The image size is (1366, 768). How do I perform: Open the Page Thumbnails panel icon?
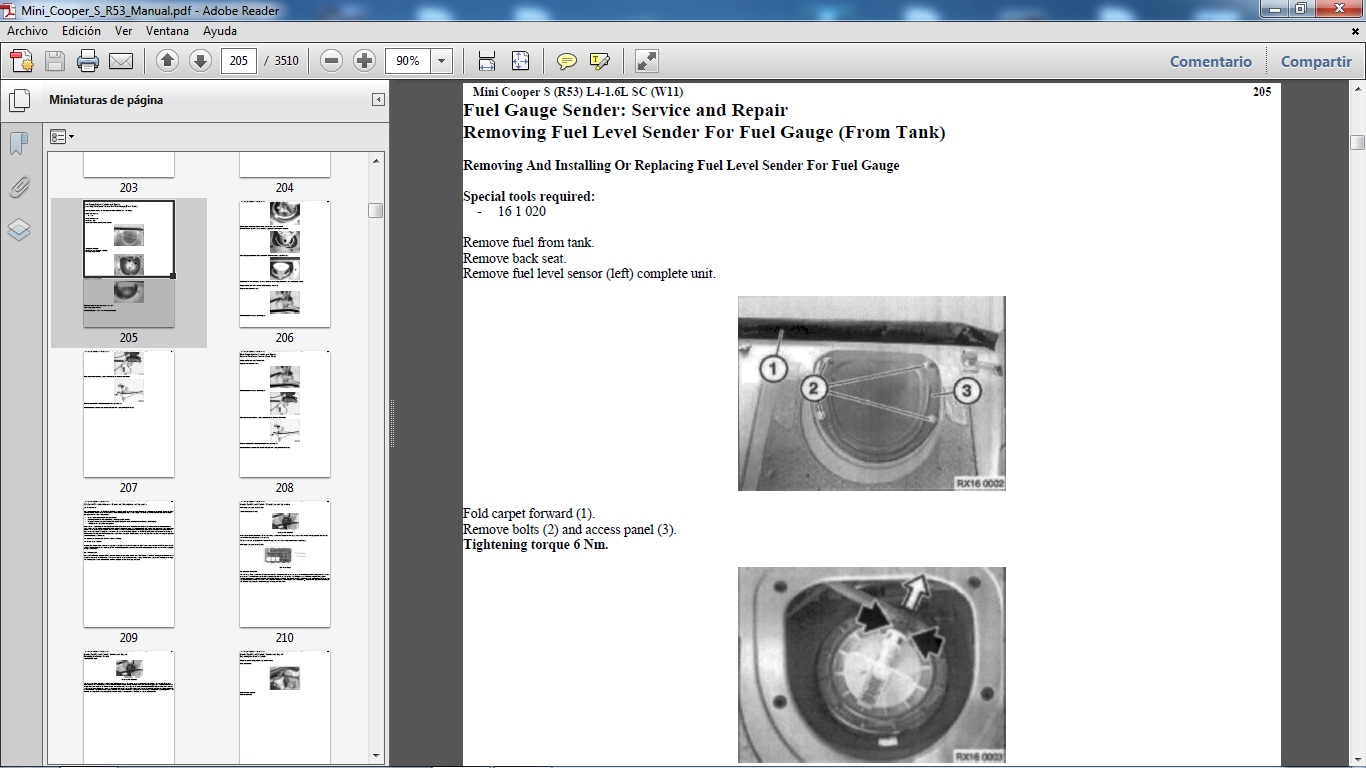19,101
